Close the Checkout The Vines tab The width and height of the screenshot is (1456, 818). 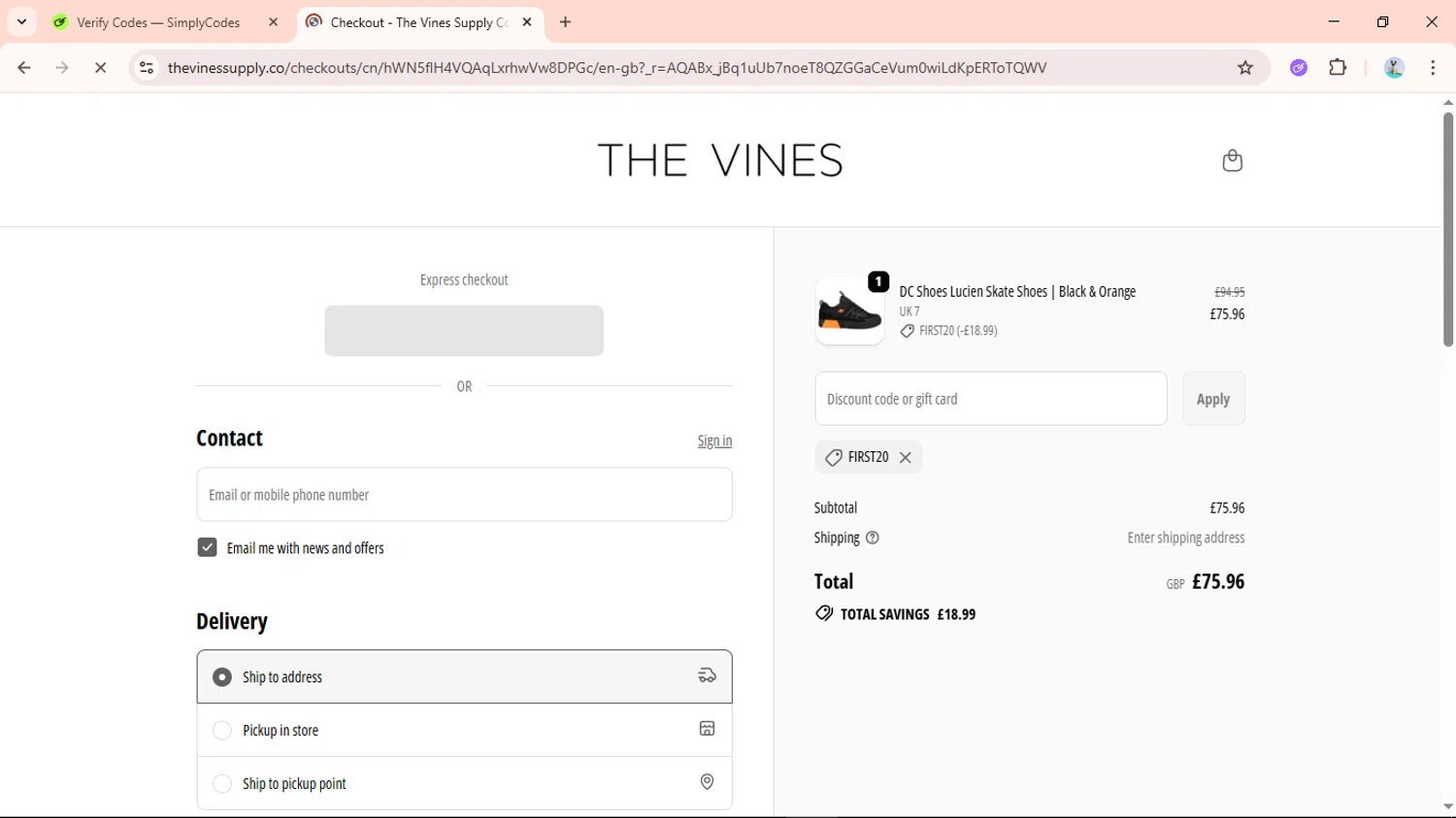tap(527, 22)
